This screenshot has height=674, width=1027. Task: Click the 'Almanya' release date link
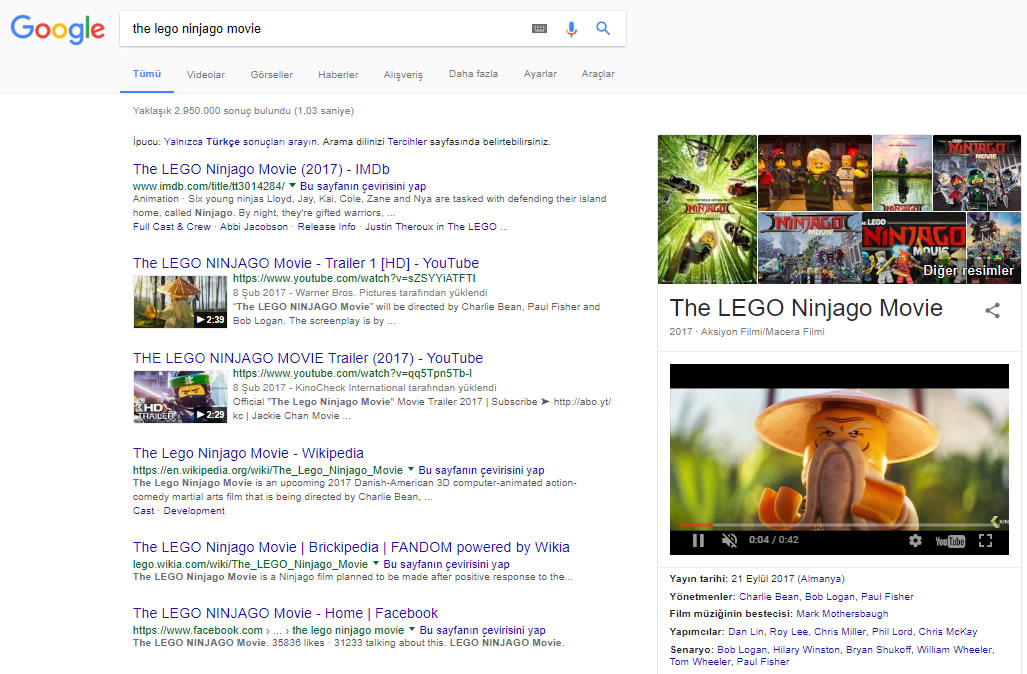click(x=821, y=579)
